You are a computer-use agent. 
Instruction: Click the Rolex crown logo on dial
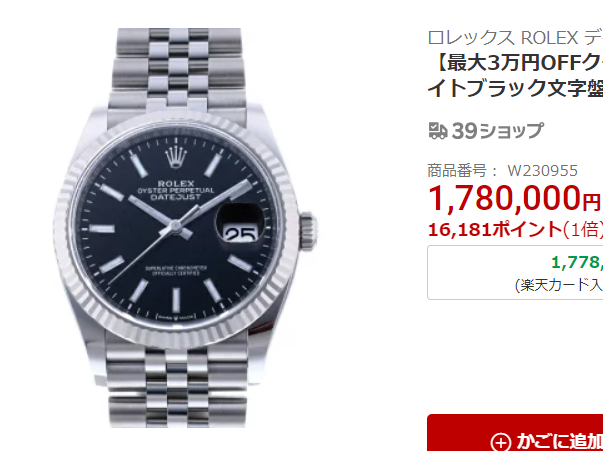click(176, 157)
